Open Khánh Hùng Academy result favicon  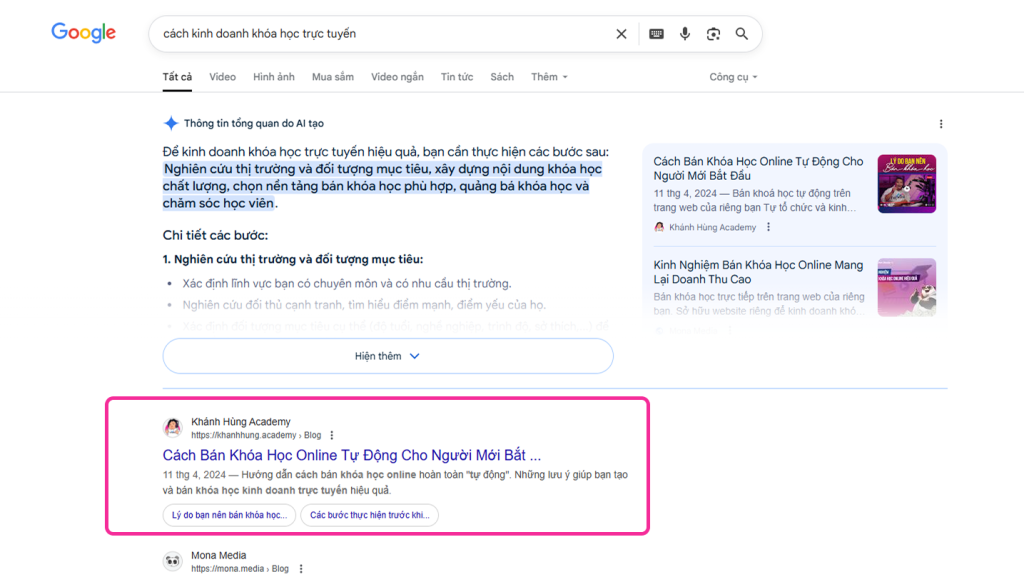coord(172,428)
